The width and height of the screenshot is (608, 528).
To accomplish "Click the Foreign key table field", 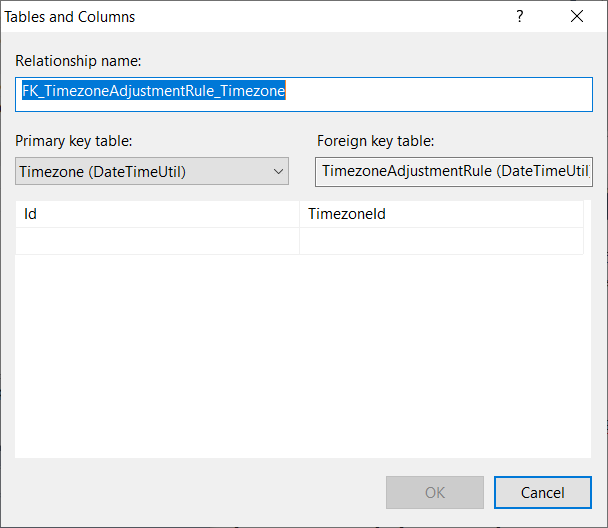I will pyautogui.click(x=454, y=171).
